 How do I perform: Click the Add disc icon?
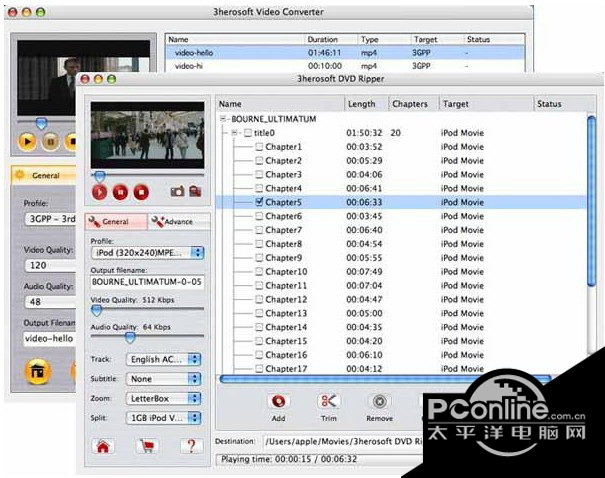pos(278,402)
